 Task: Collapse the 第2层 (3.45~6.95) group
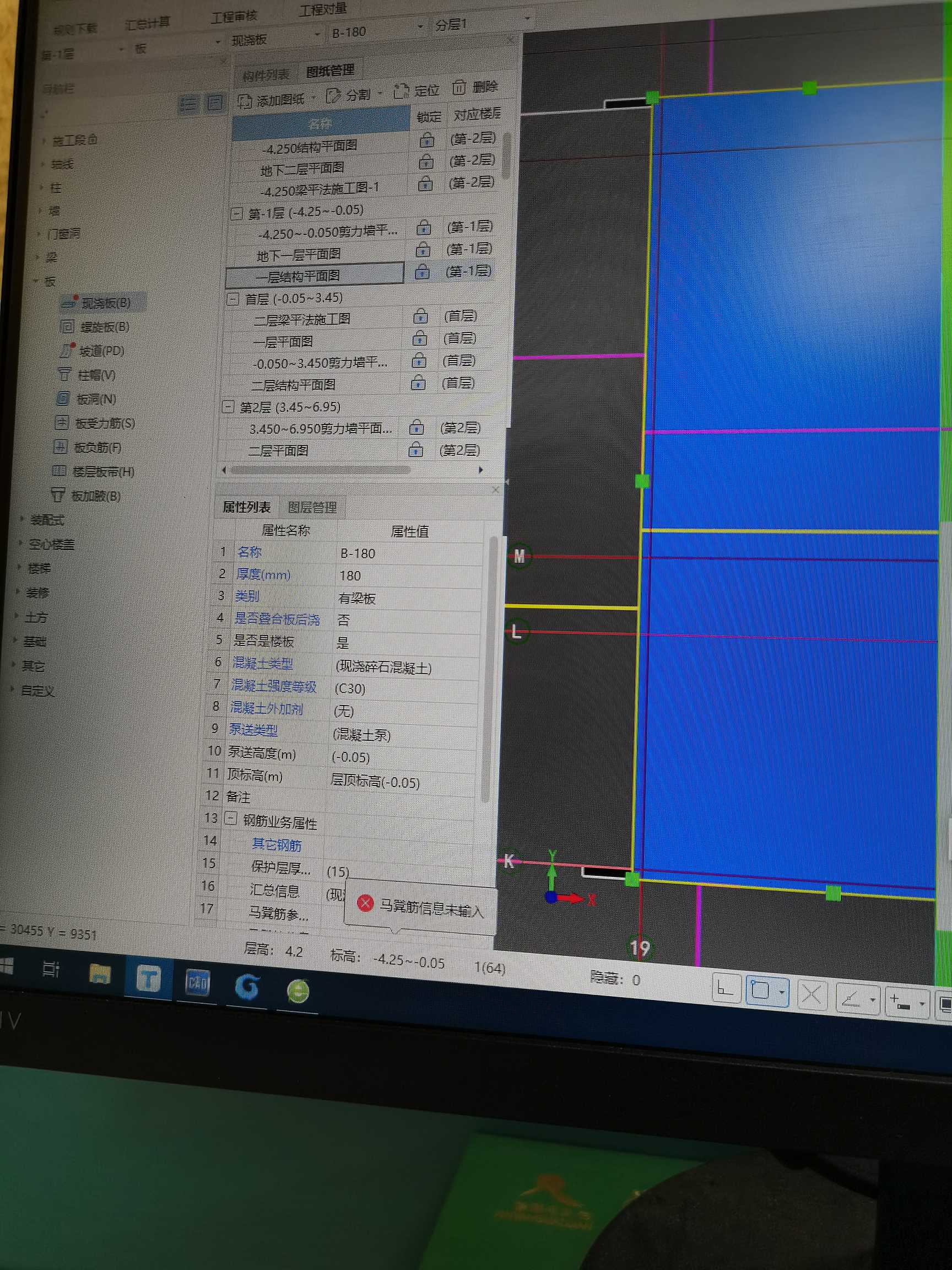tap(228, 407)
